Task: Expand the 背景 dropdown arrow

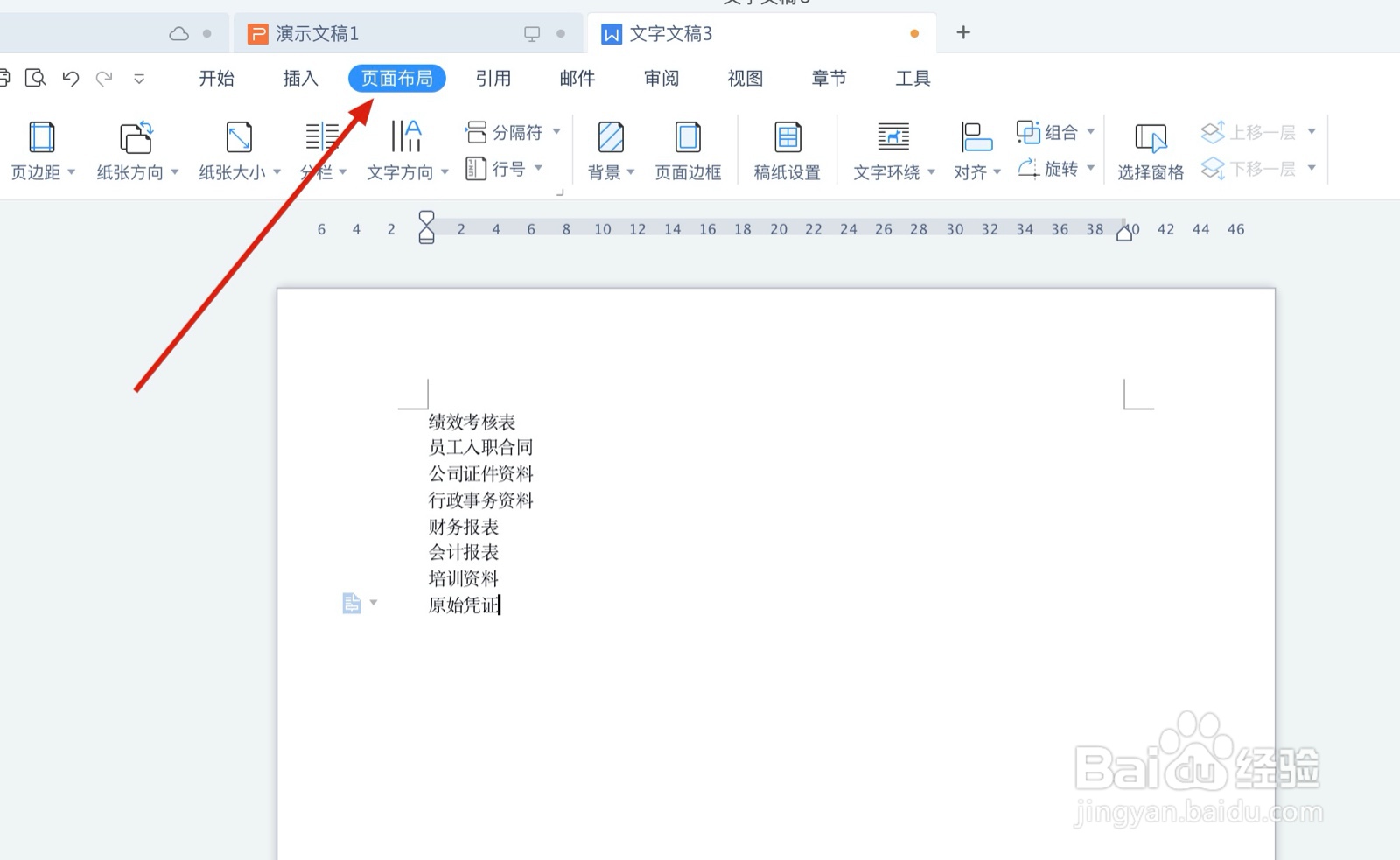Action: (x=631, y=172)
